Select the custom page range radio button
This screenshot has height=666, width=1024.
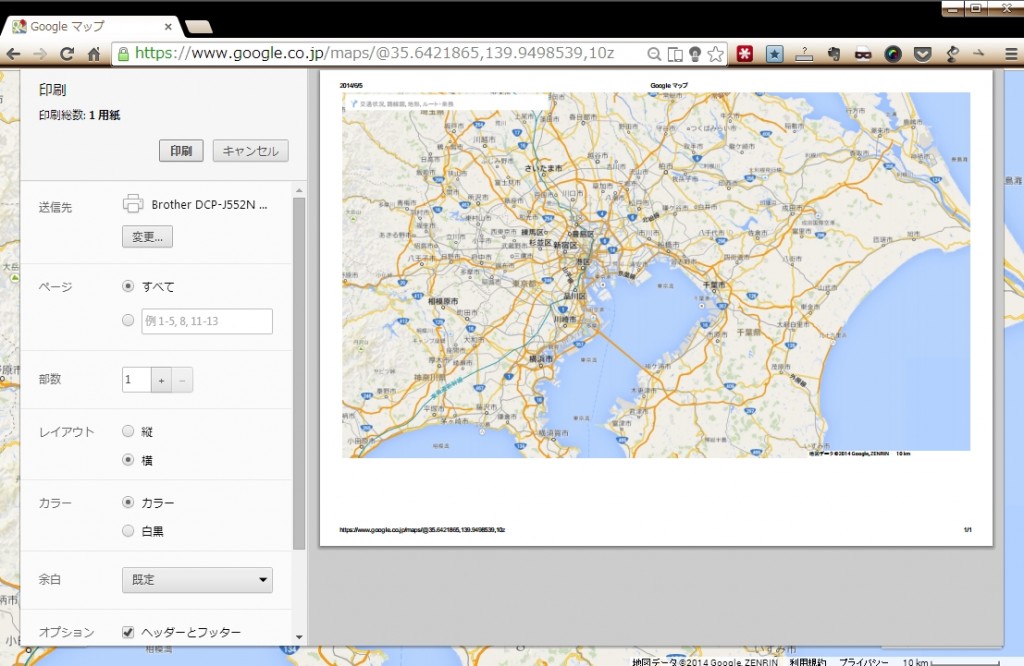(128, 320)
